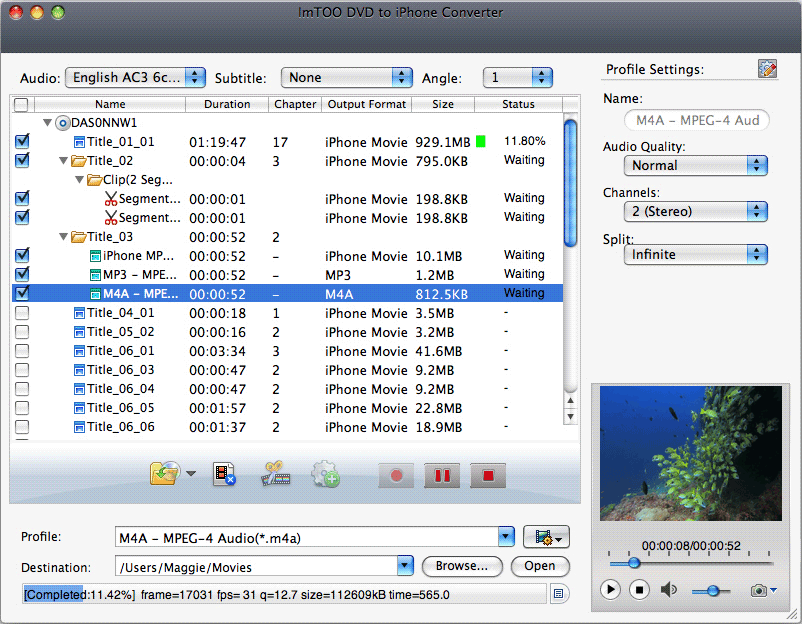The width and height of the screenshot is (802, 624).
Task: Stop the preview playback
Action: 639,590
